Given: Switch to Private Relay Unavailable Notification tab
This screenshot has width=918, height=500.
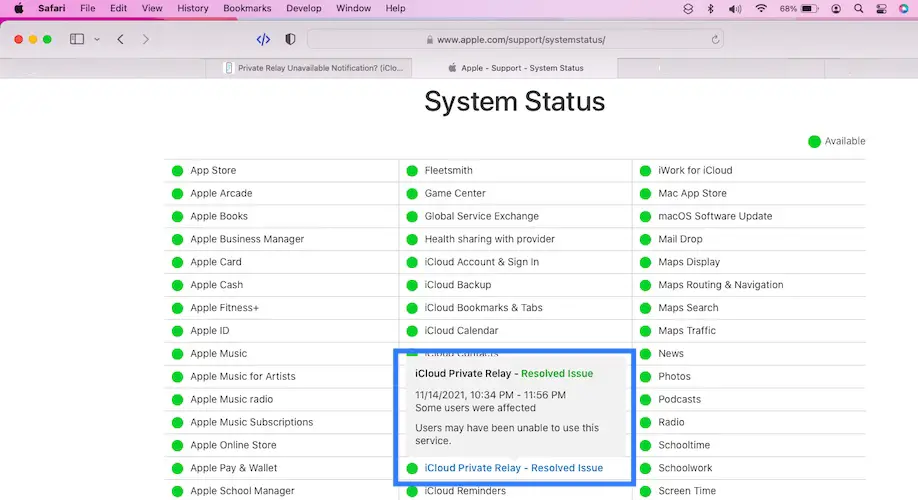Looking at the screenshot, I should click(x=308, y=68).
